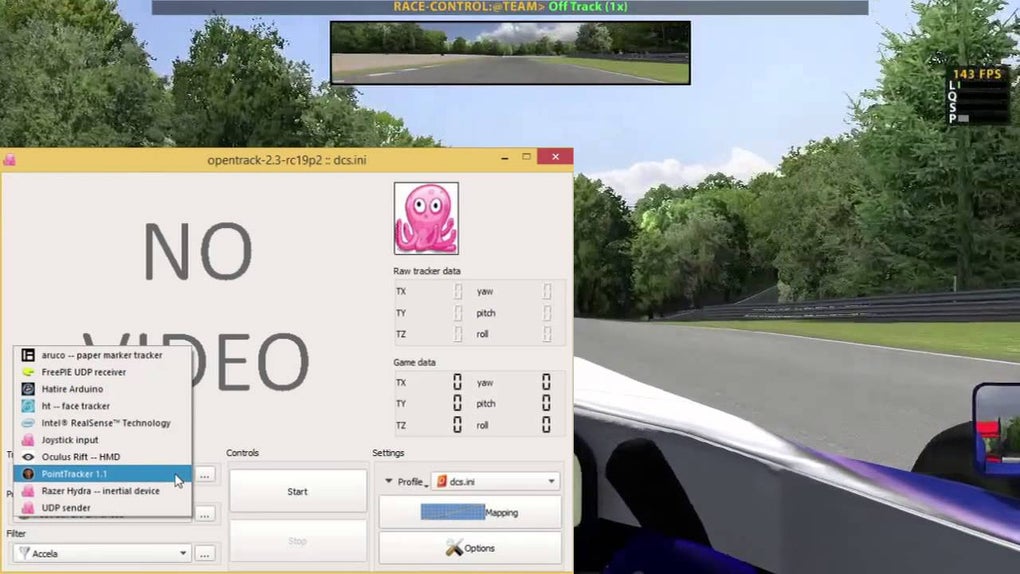The image size is (1020, 574).
Task: Choose Joystick input tracker
Action: (x=103, y=440)
